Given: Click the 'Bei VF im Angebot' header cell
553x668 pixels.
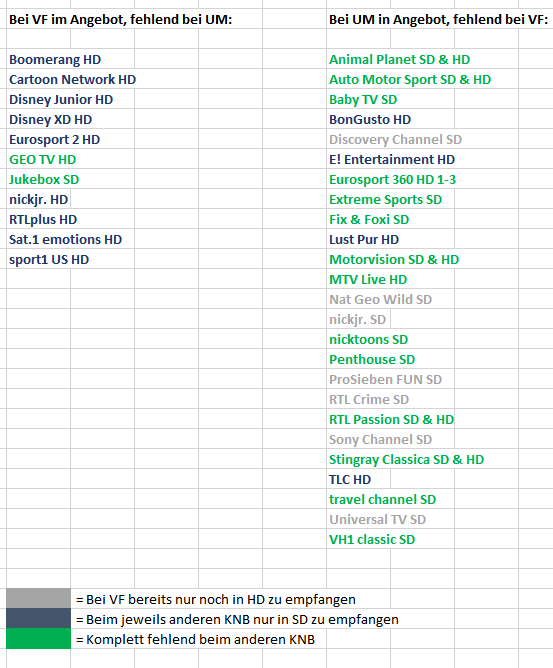Looking at the screenshot, I should pyautogui.click(x=121, y=20).
